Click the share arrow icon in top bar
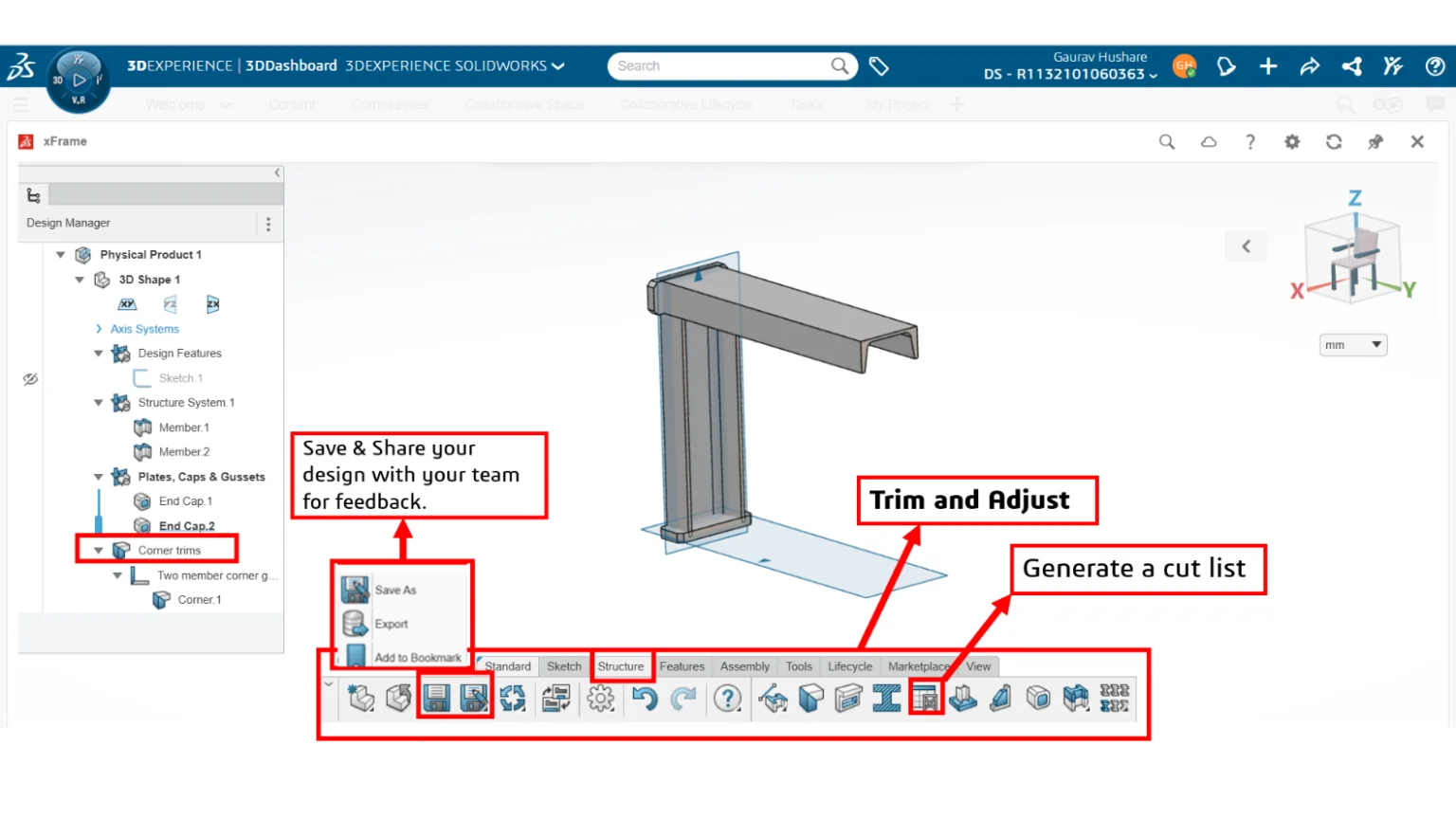The height and width of the screenshot is (819, 1456). point(1310,66)
